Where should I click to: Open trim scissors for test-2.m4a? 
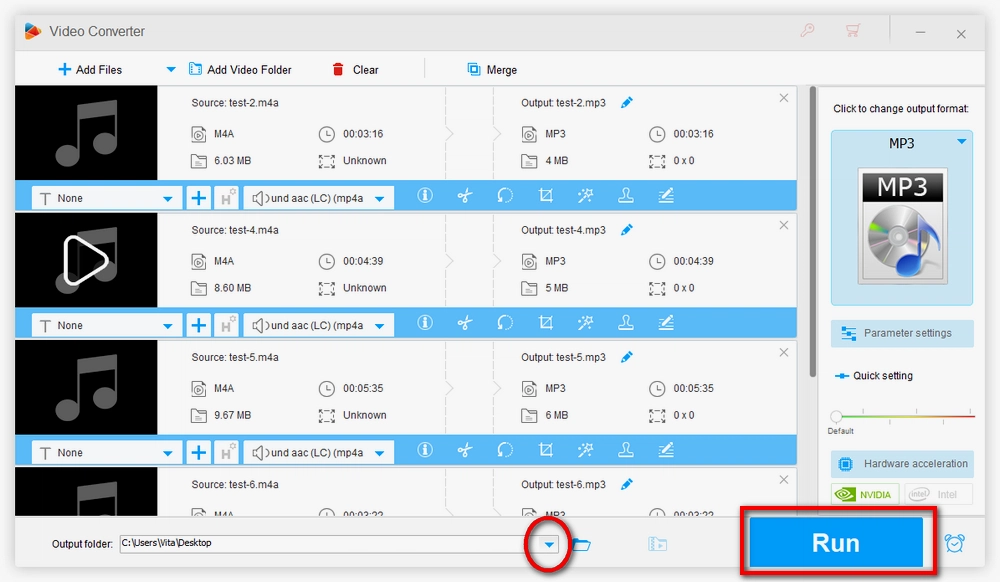click(465, 196)
